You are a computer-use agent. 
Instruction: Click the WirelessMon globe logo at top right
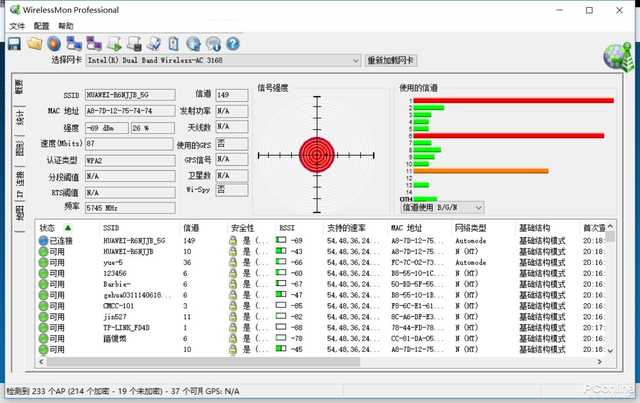click(618, 57)
